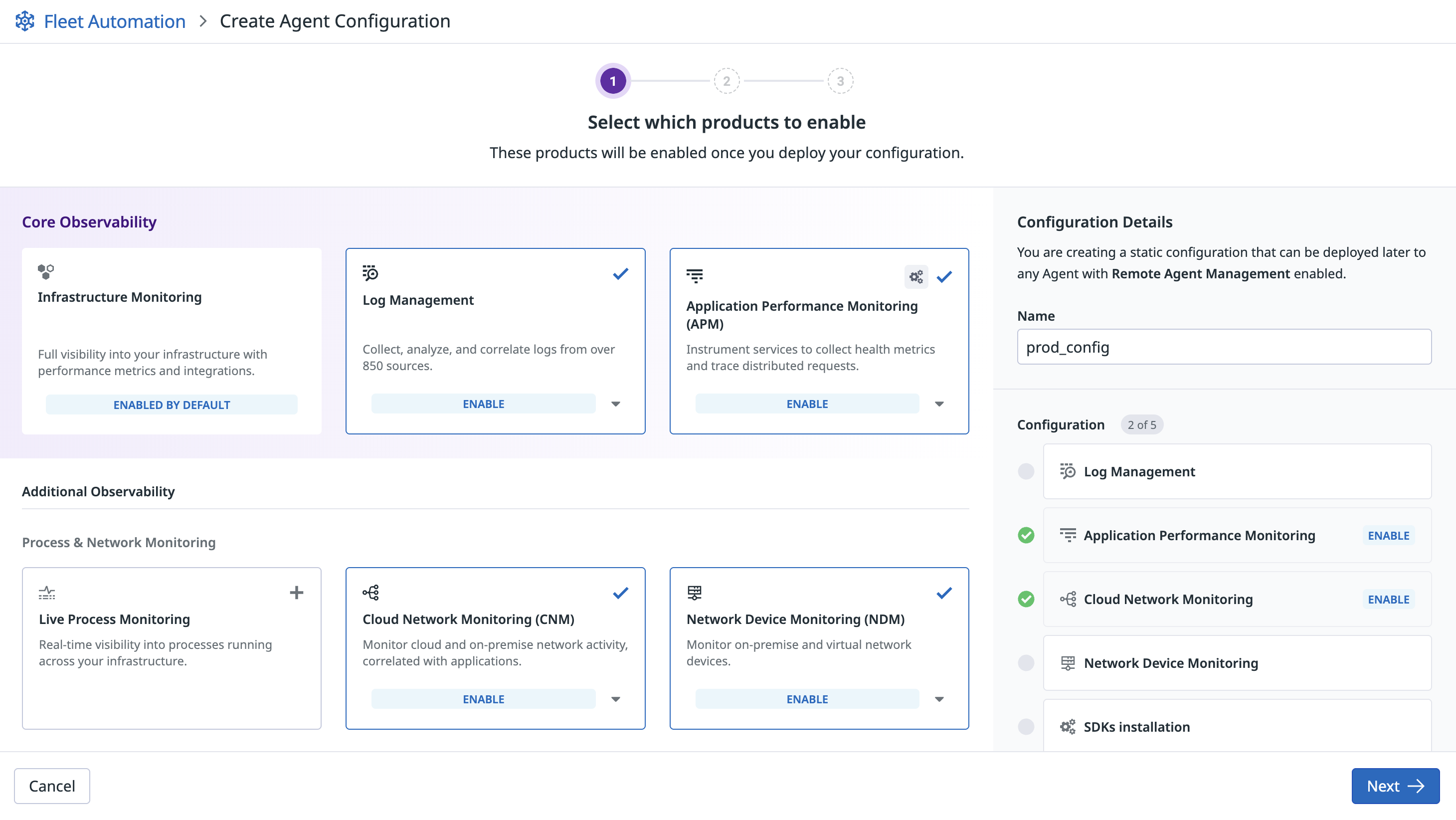Toggle the Network Device Monitoring card checkmark
The image size is (1456, 820).
[x=944, y=593]
